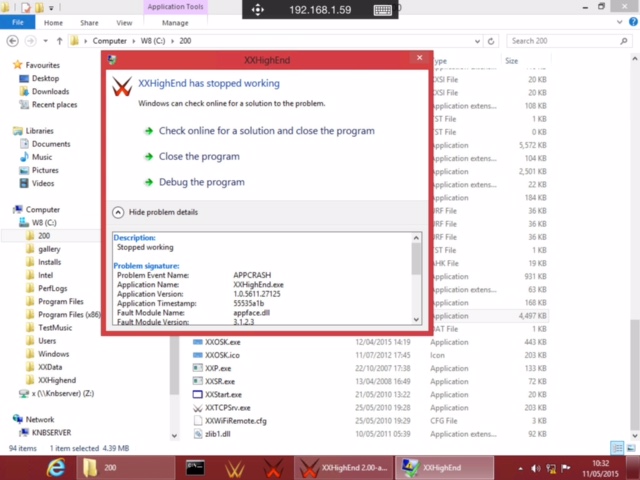The height and width of the screenshot is (480, 640).
Task: Show hidden tray icons arrow
Action: point(520,469)
